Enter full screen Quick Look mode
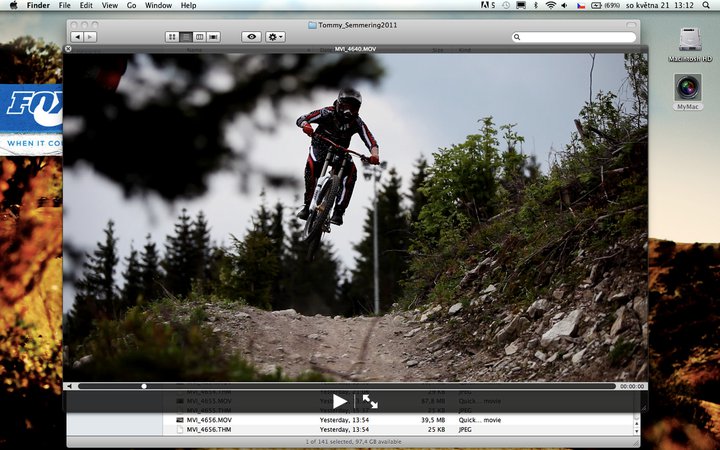 click(x=370, y=401)
